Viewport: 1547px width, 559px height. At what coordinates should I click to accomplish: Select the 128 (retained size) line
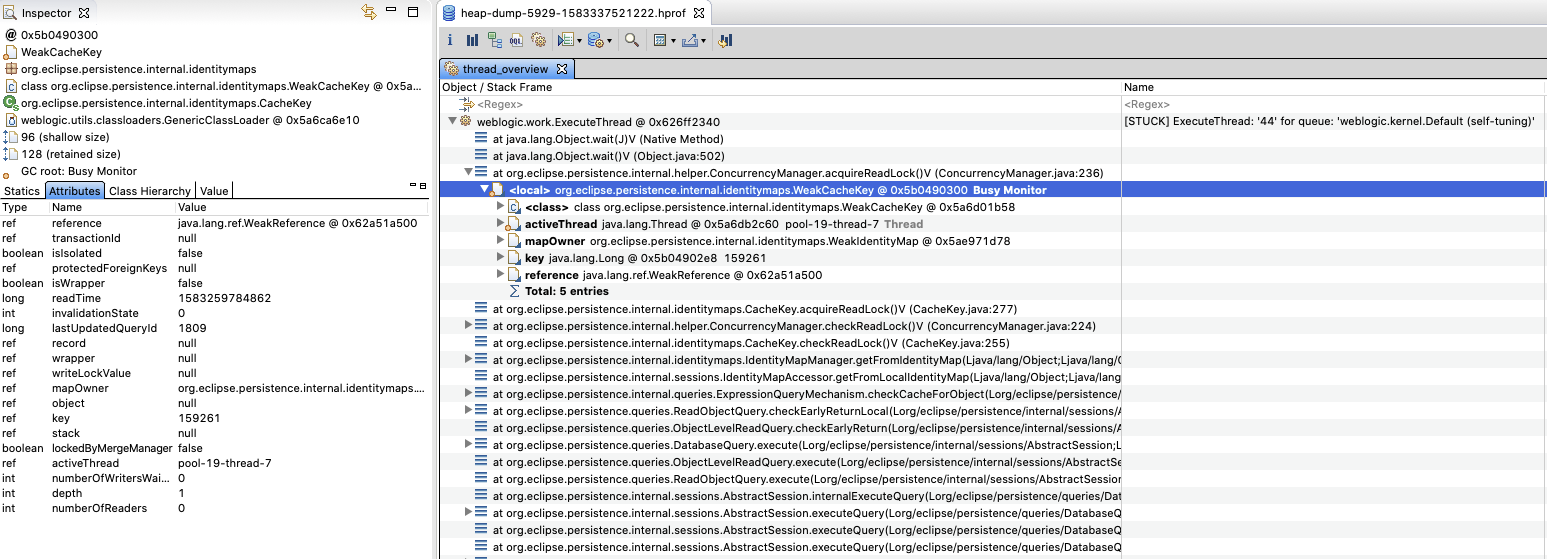(x=70, y=154)
